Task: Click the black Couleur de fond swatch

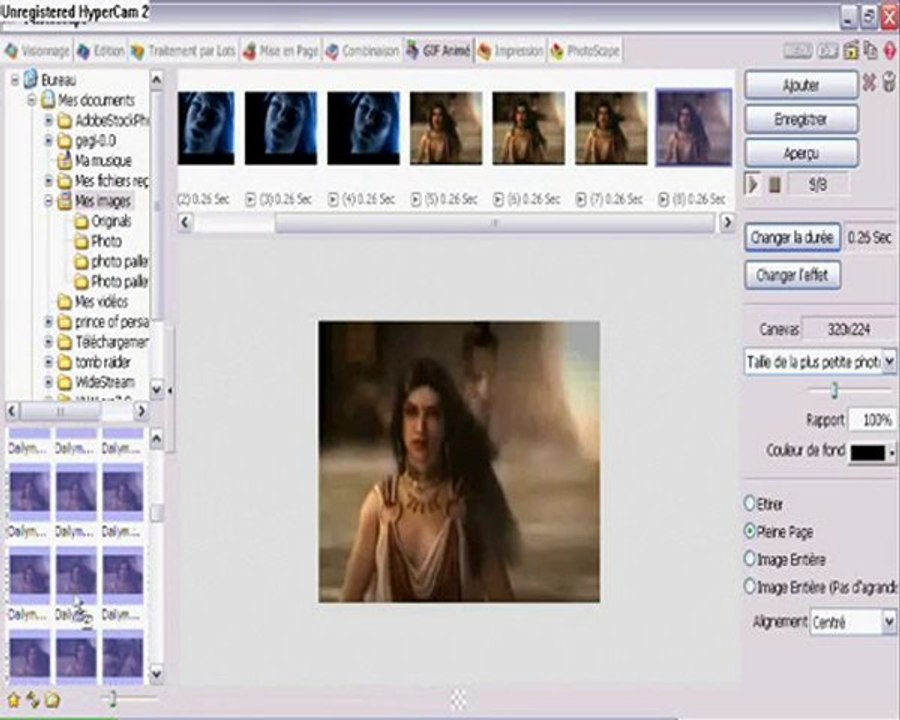Action: click(x=868, y=452)
